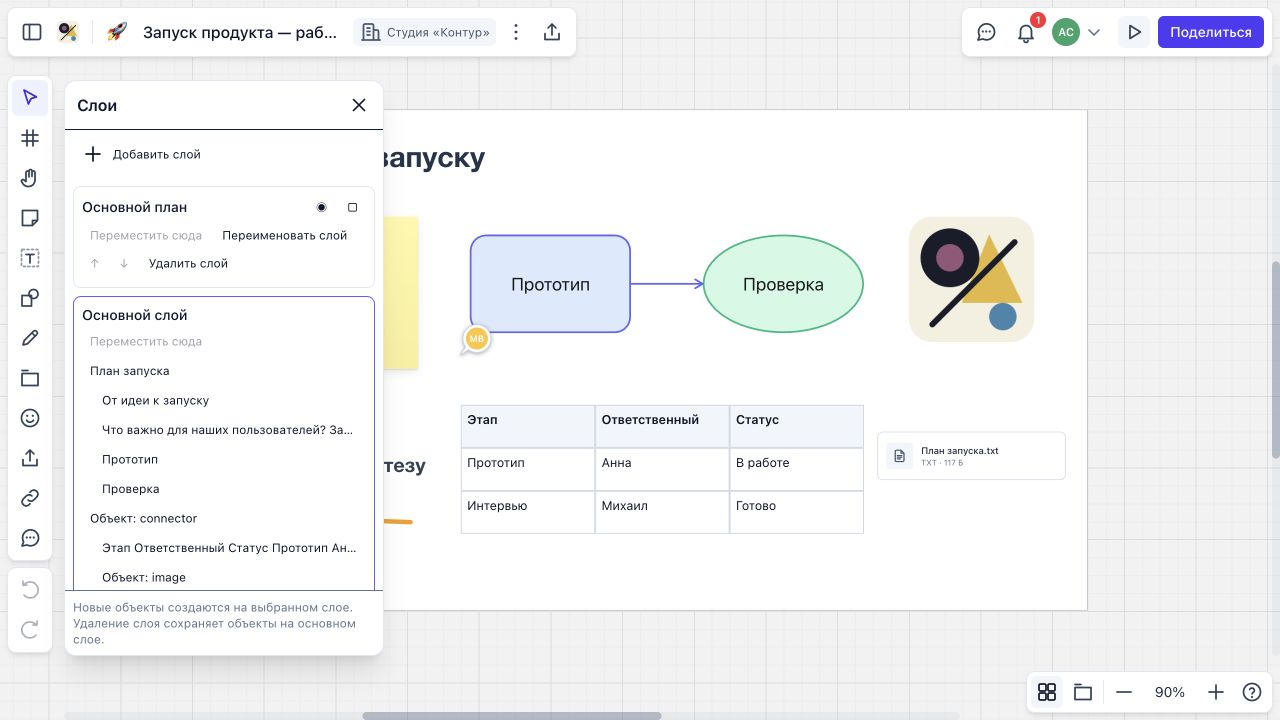Pick the sticky note tool
This screenshot has width=1280, height=720.
(x=30, y=218)
